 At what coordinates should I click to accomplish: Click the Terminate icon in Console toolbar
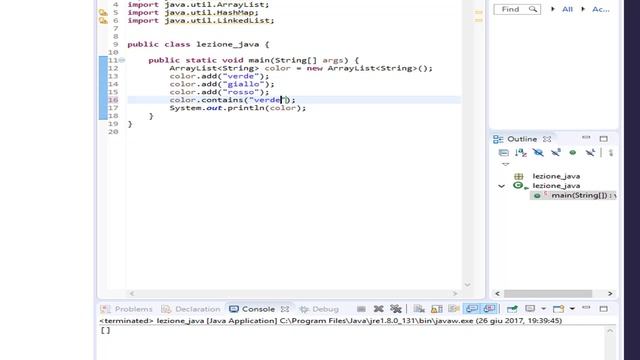(x=361, y=309)
